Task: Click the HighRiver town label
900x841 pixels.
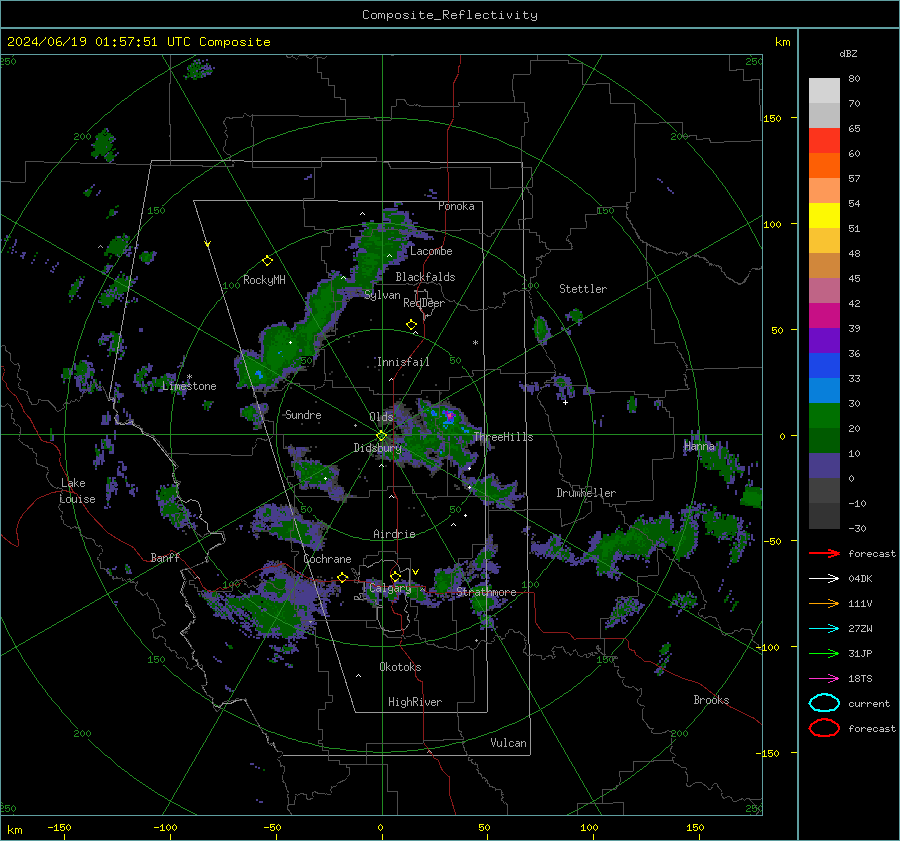Action: coord(415,702)
